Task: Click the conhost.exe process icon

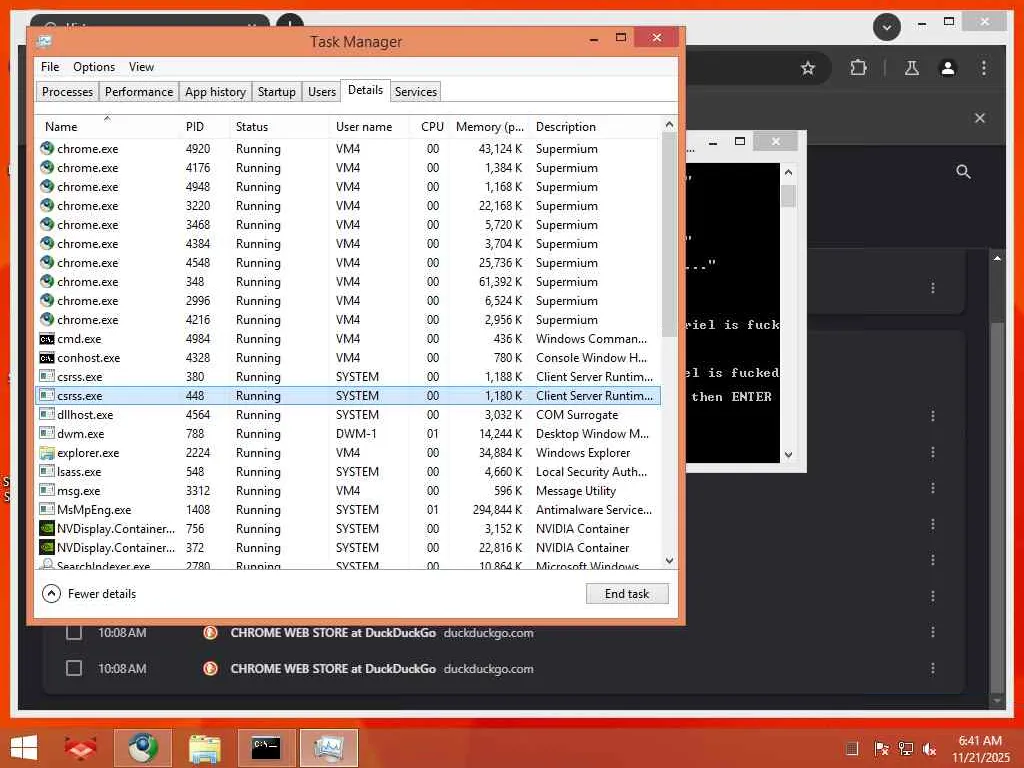Action: point(47,358)
